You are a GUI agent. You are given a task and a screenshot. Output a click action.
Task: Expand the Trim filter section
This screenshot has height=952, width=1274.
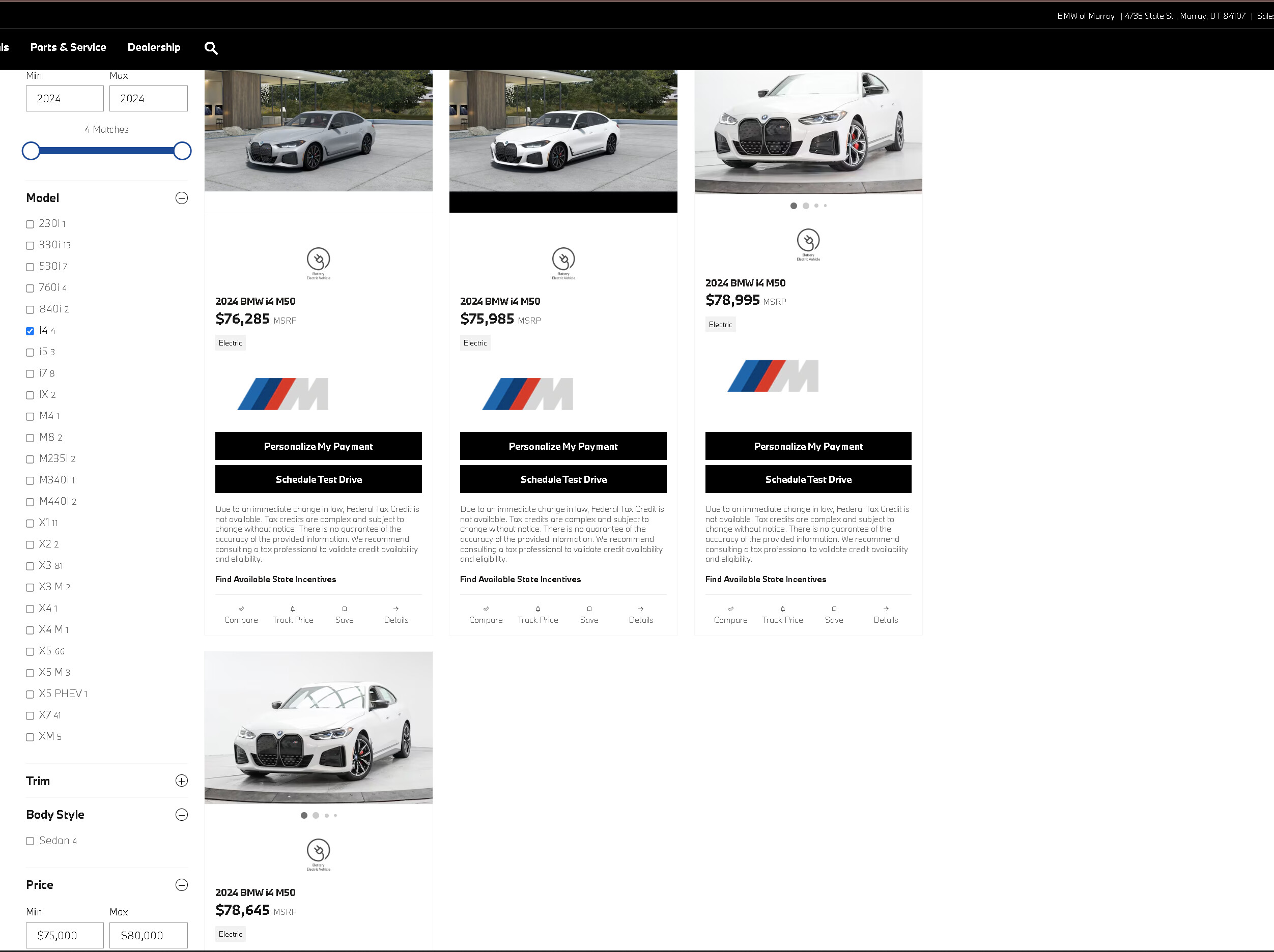point(181,781)
